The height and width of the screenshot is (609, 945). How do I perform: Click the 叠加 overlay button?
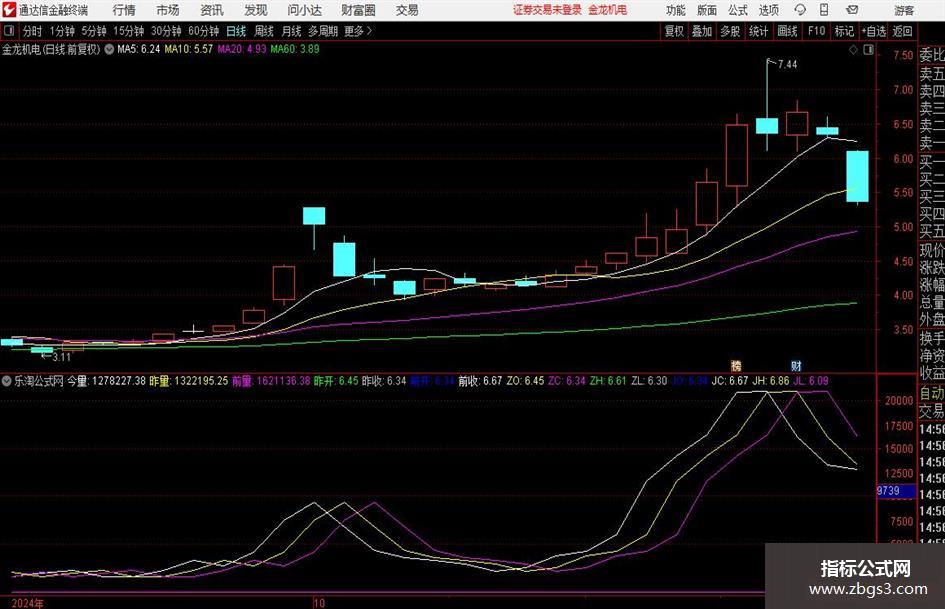702,31
